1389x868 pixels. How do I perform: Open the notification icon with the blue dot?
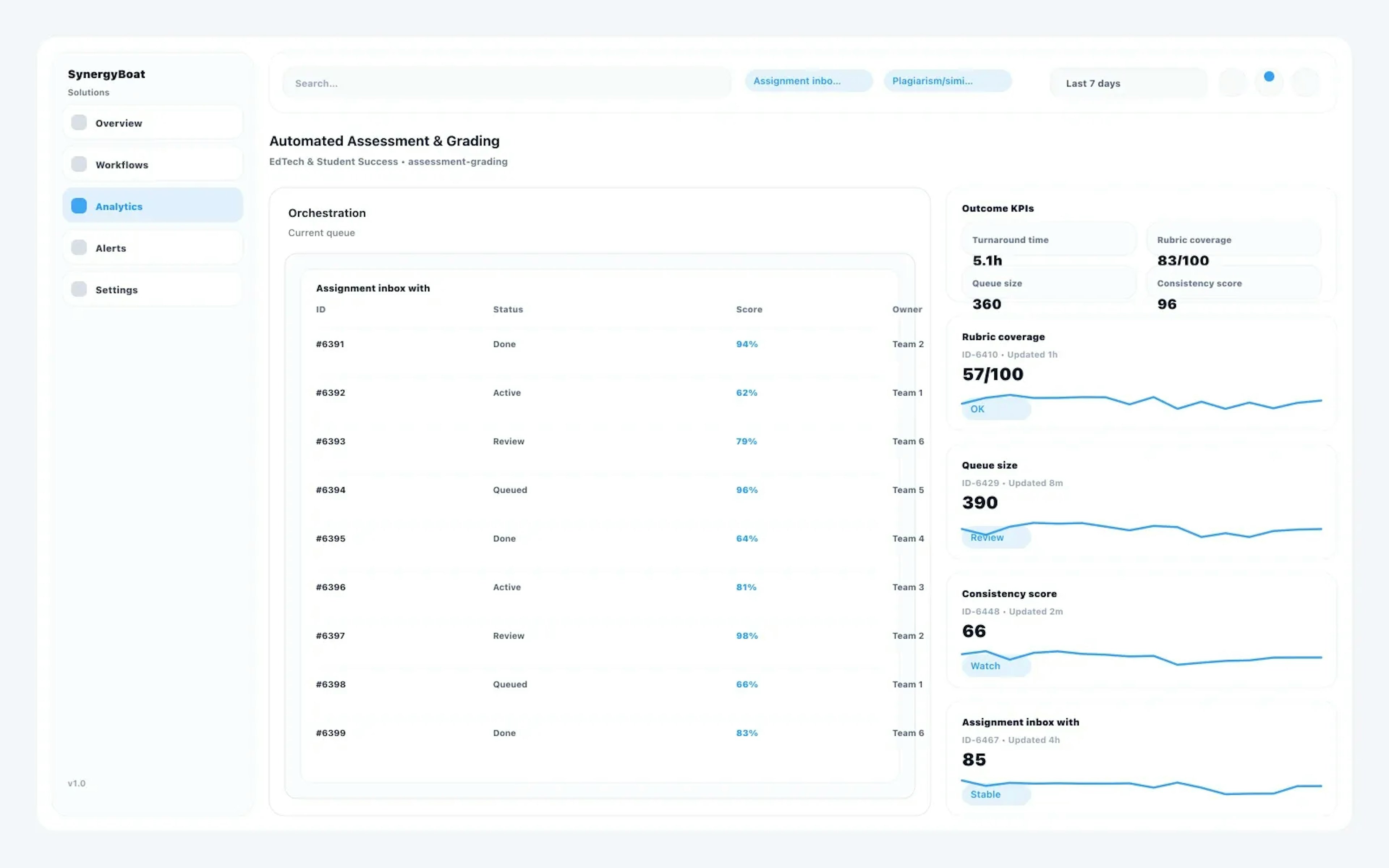click(1269, 82)
